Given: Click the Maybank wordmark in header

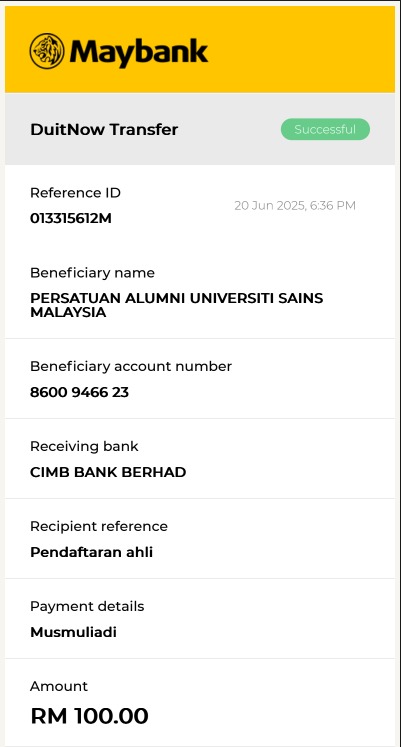Looking at the screenshot, I should pyautogui.click(x=139, y=52).
